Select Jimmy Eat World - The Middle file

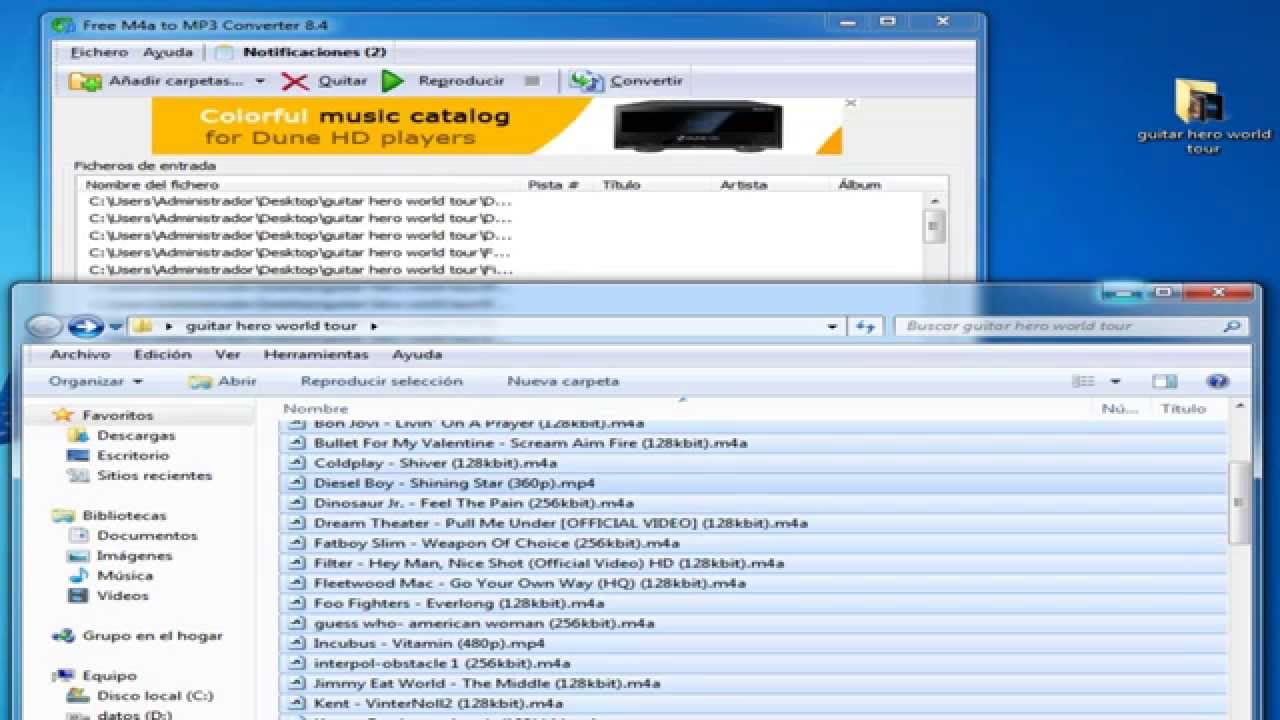click(x=487, y=683)
